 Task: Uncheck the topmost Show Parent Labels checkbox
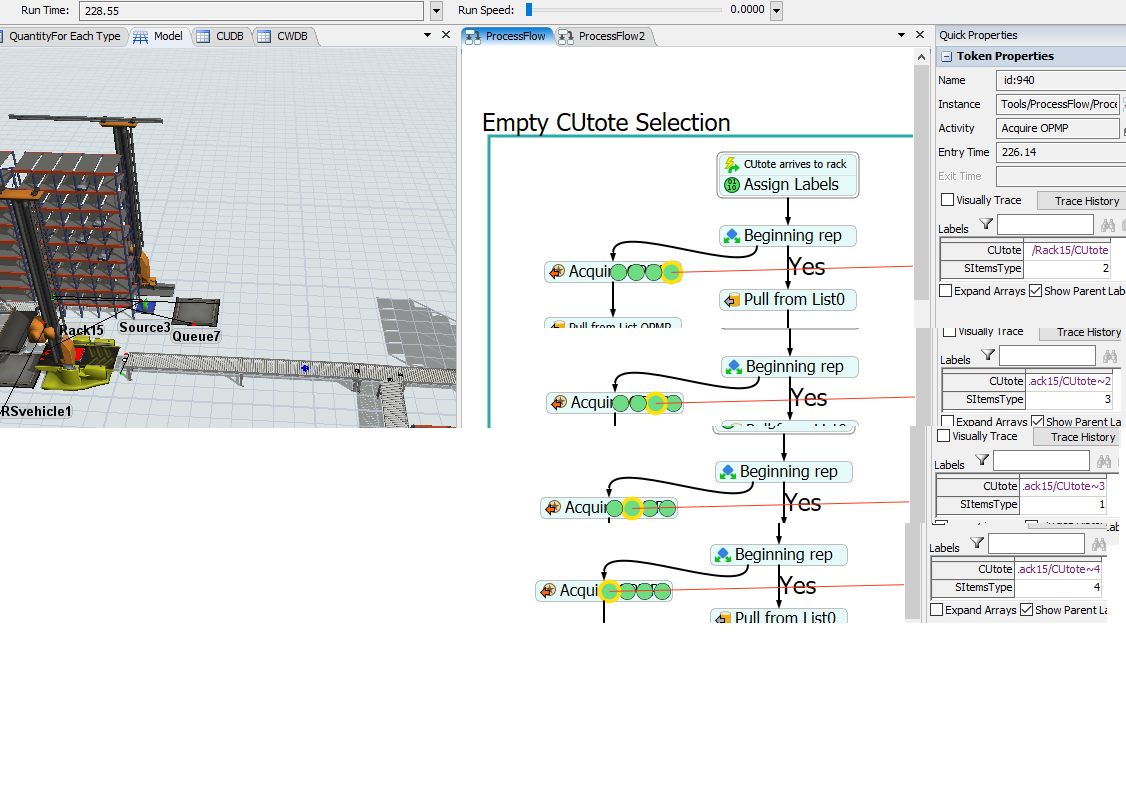click(1035, 291)
